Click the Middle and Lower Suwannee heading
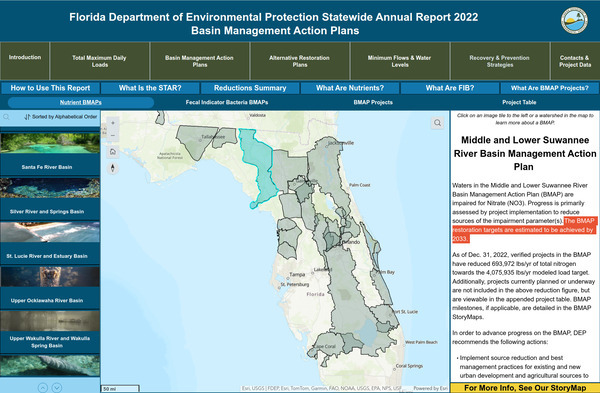600x393 pixels. click(x=524, y=153)
